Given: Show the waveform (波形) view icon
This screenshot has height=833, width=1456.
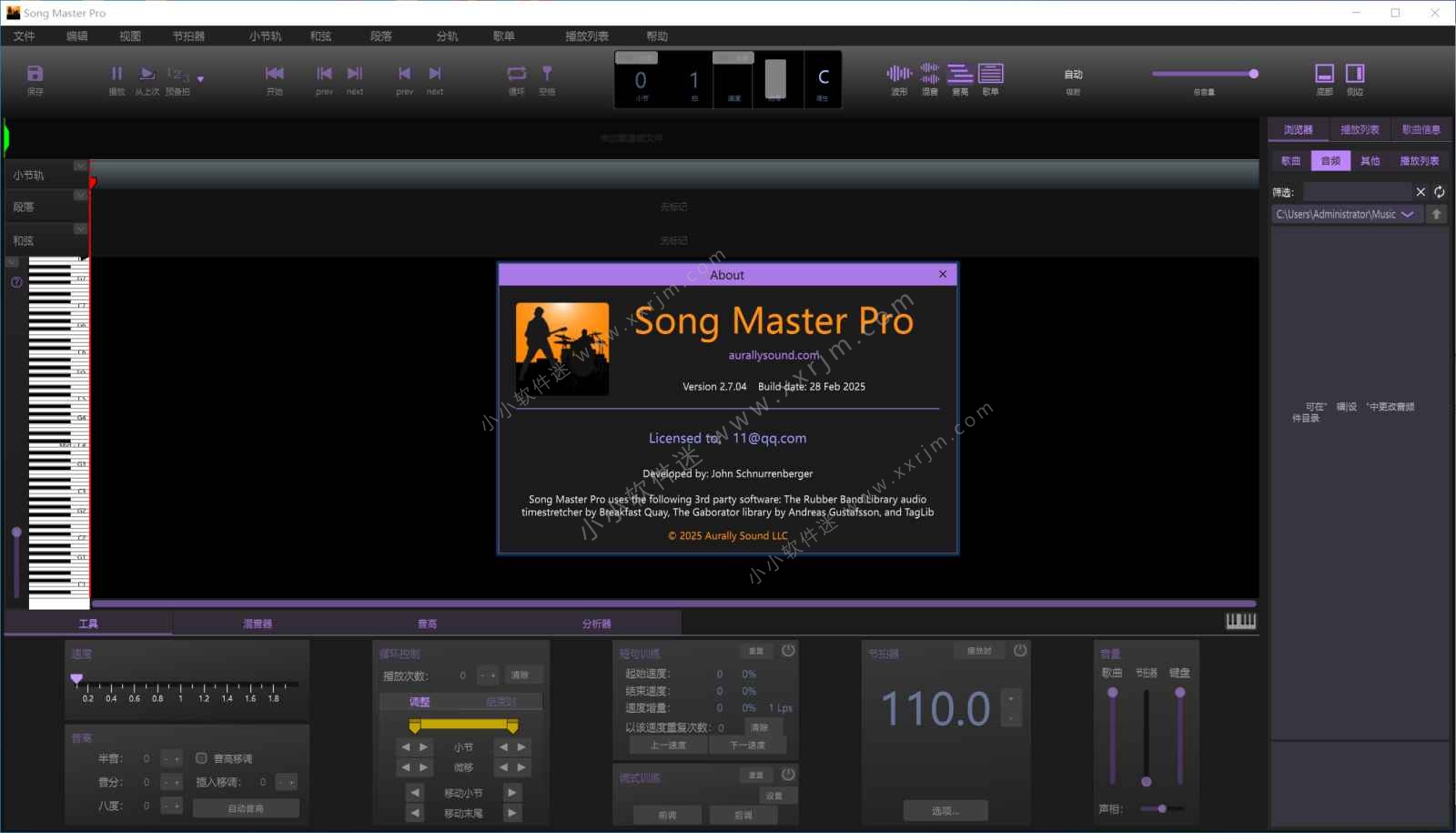Looking at the screenshot, I should tap(899, 74).
